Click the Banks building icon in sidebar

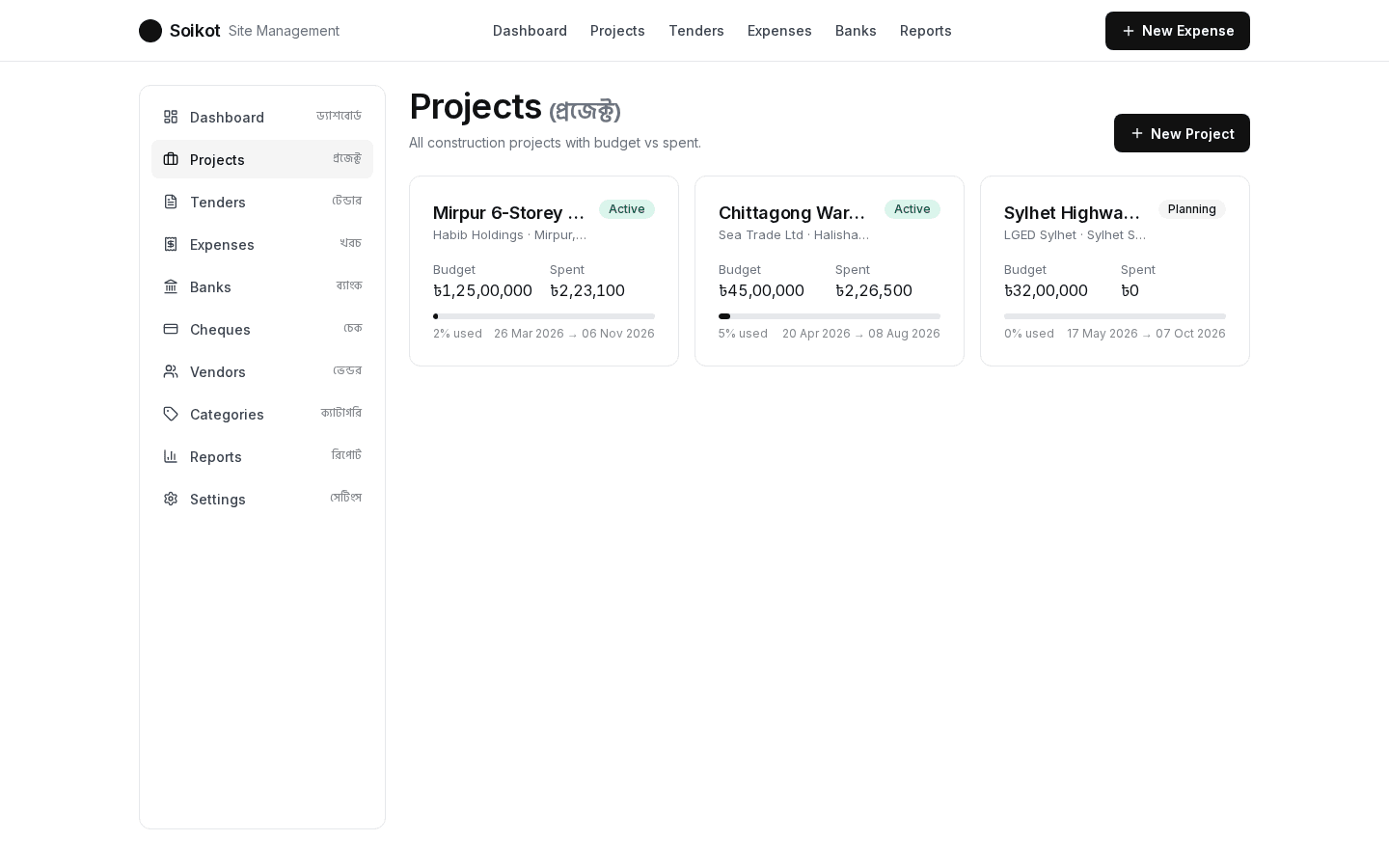[171, 286]
